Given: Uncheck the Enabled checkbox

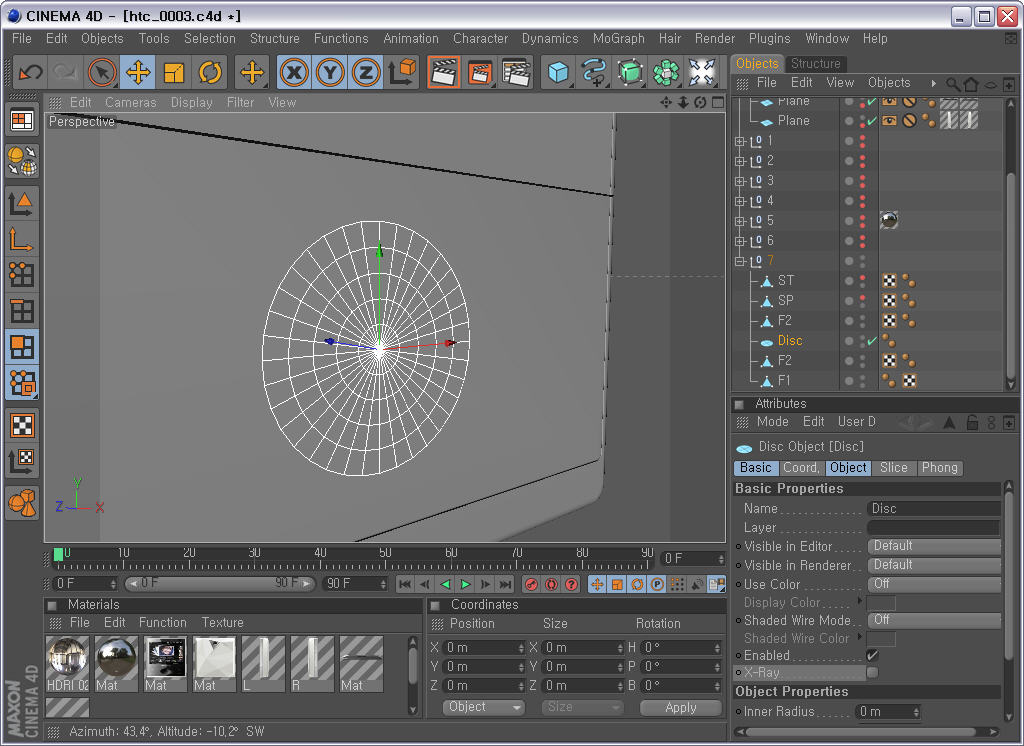Looking at the screenshot, I should pyautogui.click(x=872, y=655).
